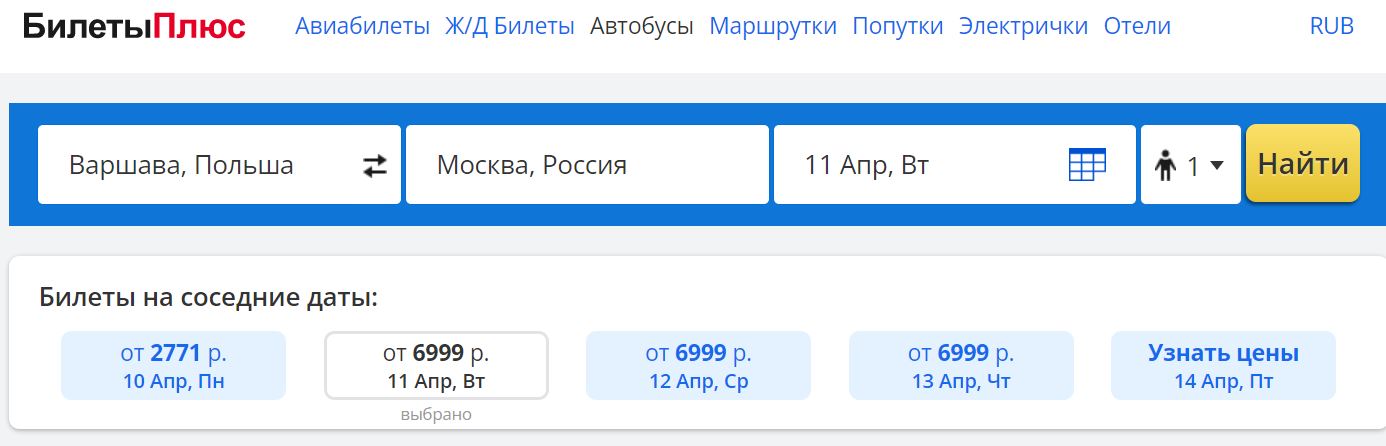The height and width of the screenshot is (446, 1386).
Task: Click the passenger person icon
Action: 1164,166
